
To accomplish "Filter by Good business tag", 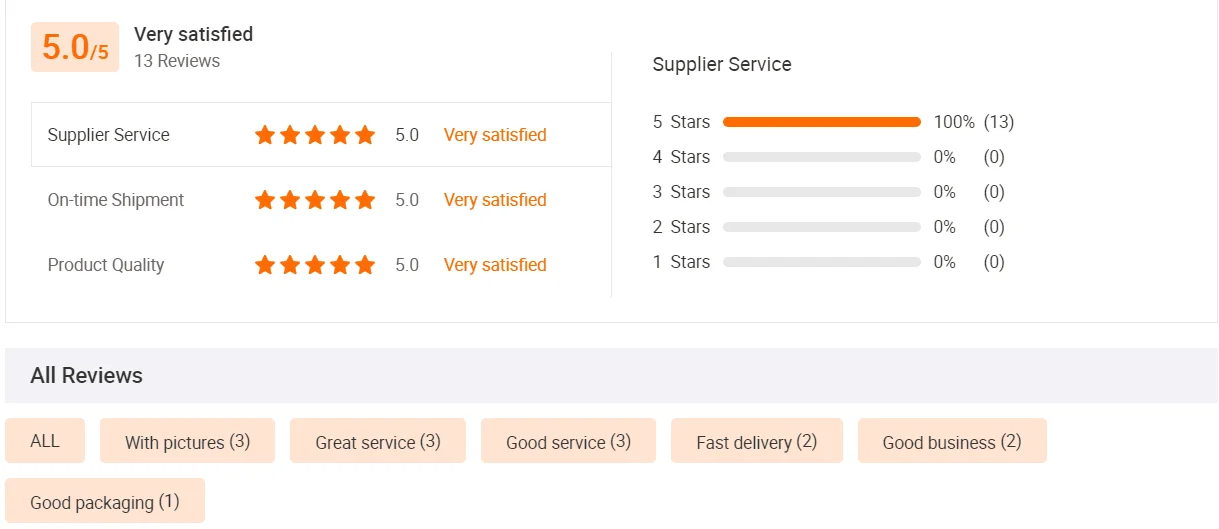I will (x=952, y=441).
